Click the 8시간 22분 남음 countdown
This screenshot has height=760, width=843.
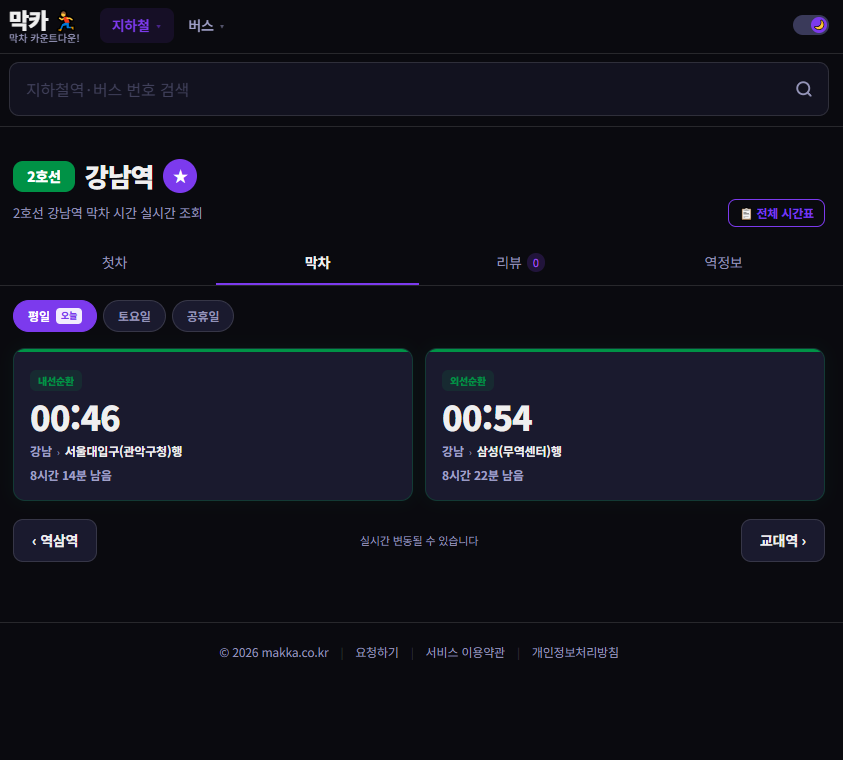[483, 476]
